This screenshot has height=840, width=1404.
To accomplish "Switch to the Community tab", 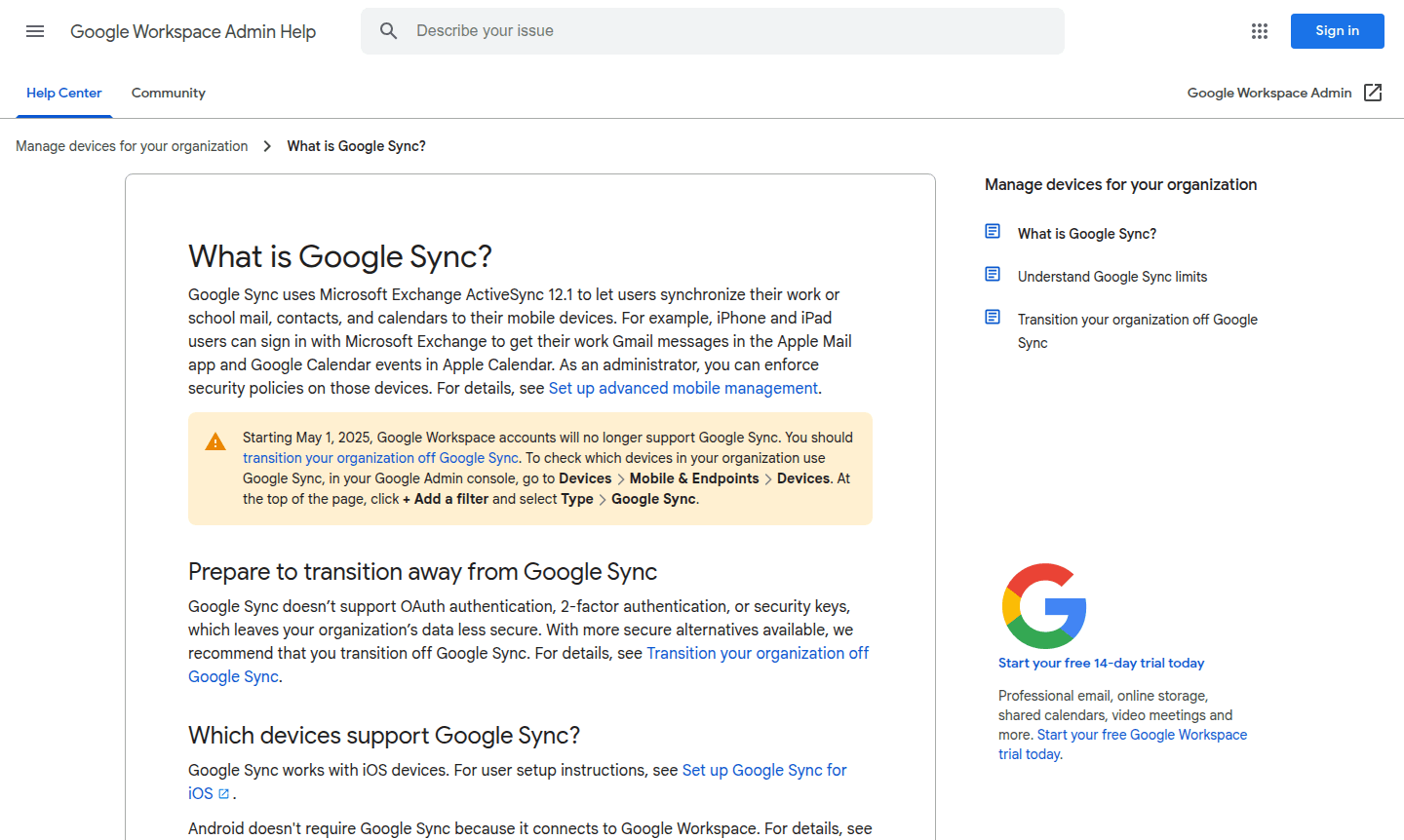I will tap(168, 93).
